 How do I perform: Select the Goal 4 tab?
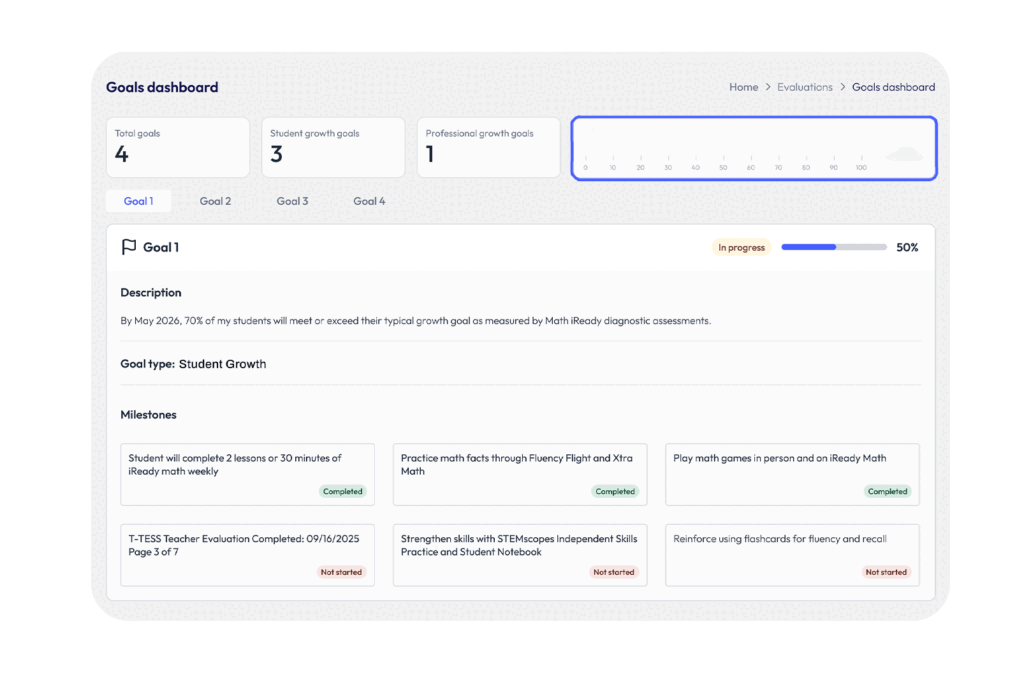click(x=369, y=201)
